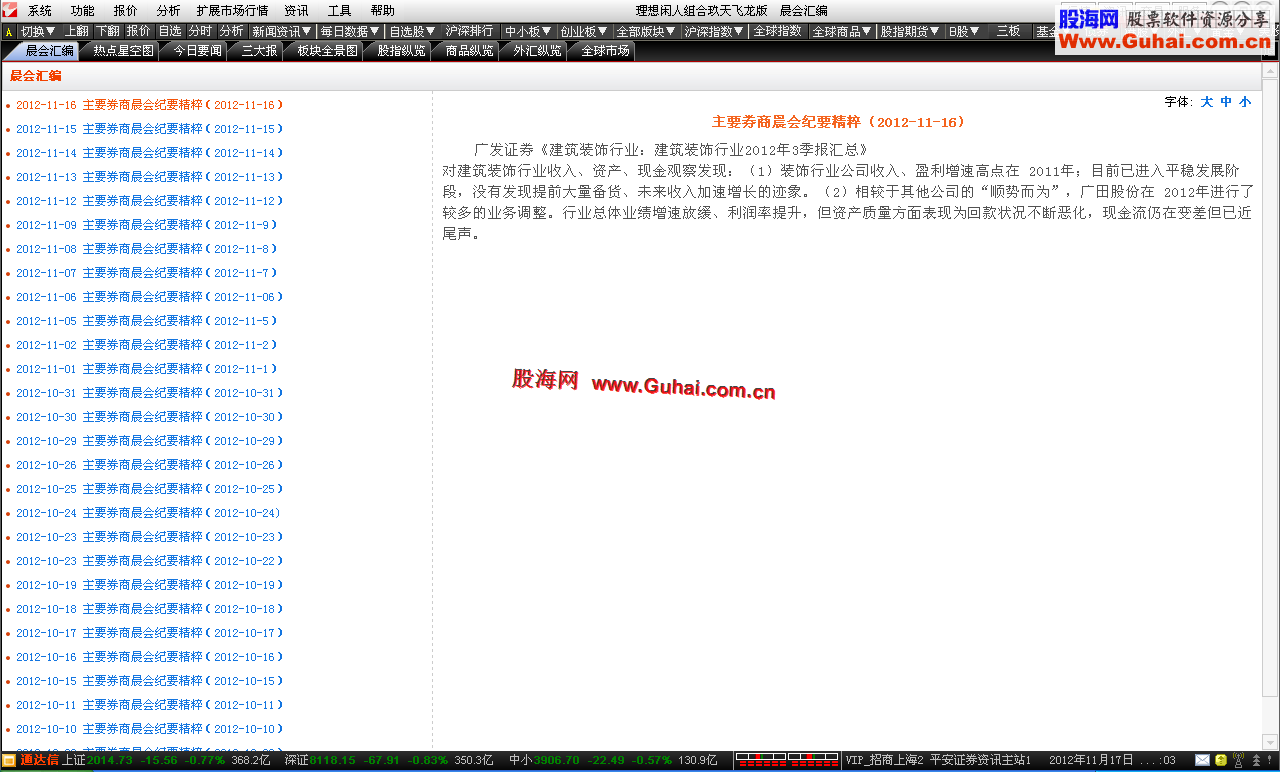Screen dimensions: 1280x772
Task: Select the 晨会汇编 tab
Action: 47,50
